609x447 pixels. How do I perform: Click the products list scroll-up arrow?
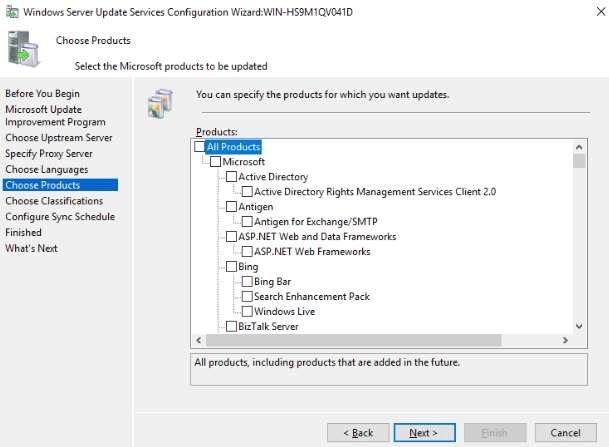coord(579,147)
